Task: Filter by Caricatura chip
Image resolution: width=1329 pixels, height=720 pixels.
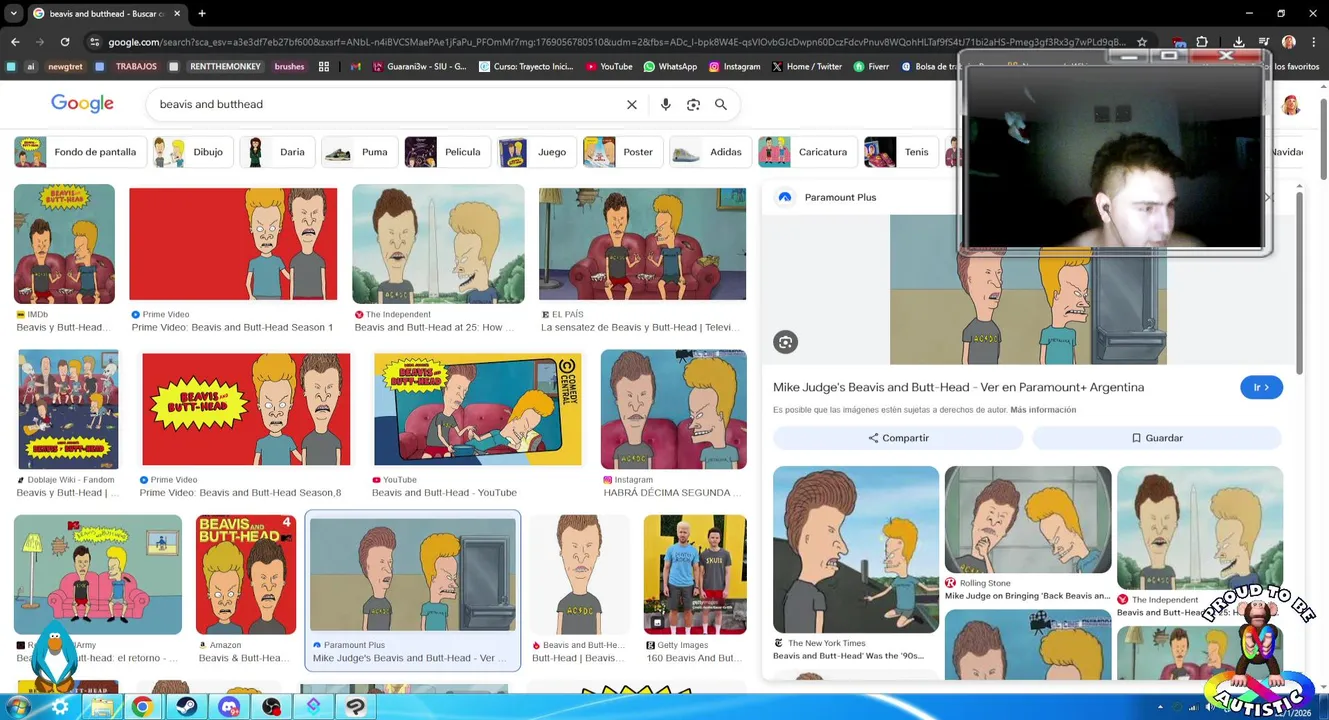Action: pos(806,152)
